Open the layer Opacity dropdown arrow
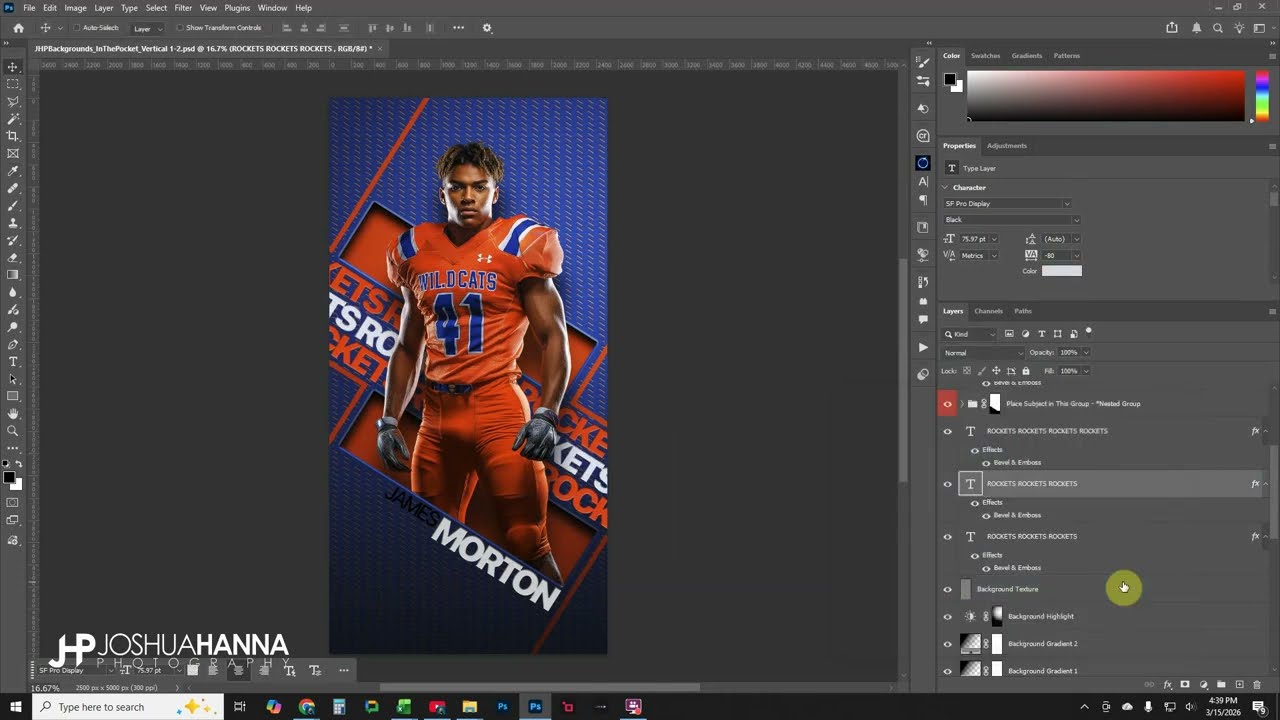This screenshot has height=720, width=1280. (x=1086, y=352)
